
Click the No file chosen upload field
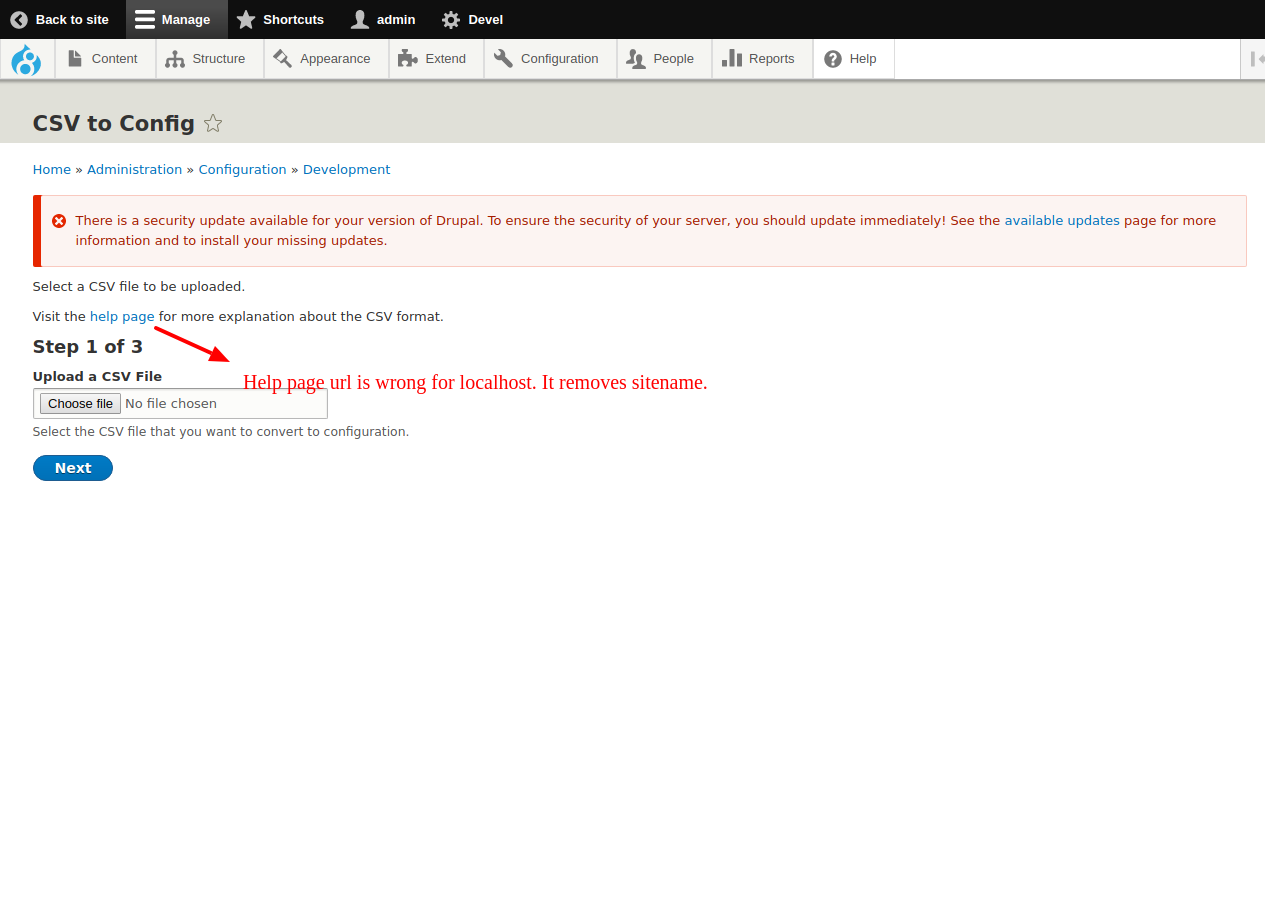180,403
